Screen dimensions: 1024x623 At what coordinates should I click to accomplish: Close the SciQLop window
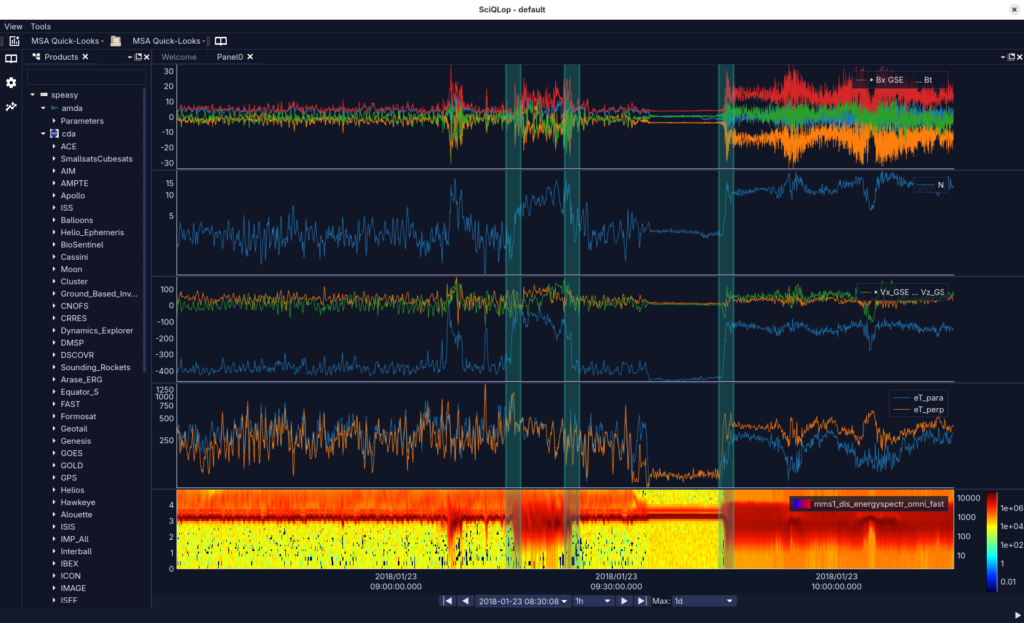1014,9
